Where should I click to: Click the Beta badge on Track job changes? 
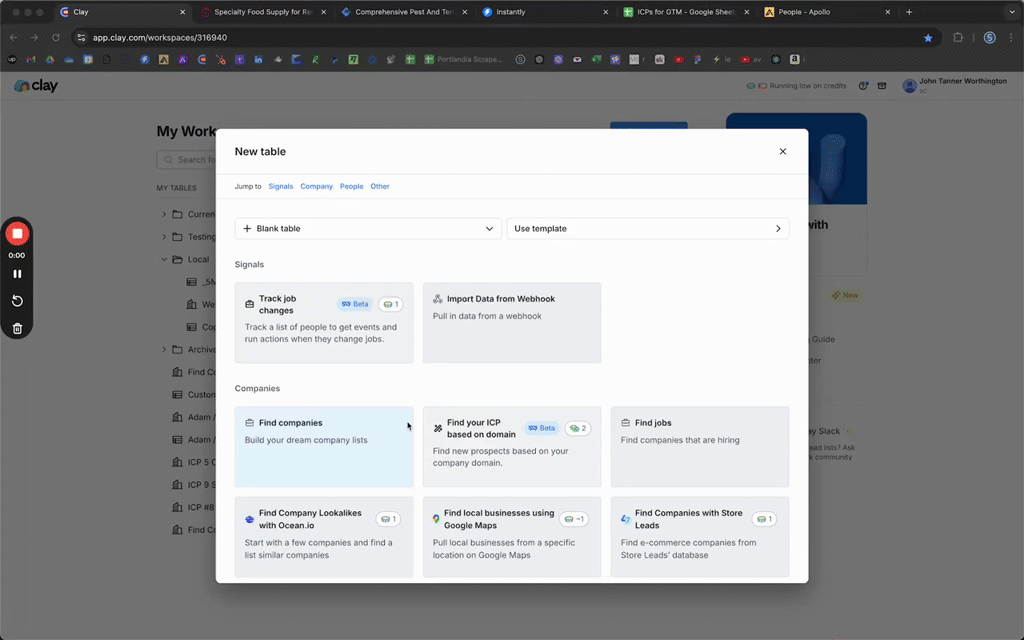pyautogui.click(x=355, y=304)
